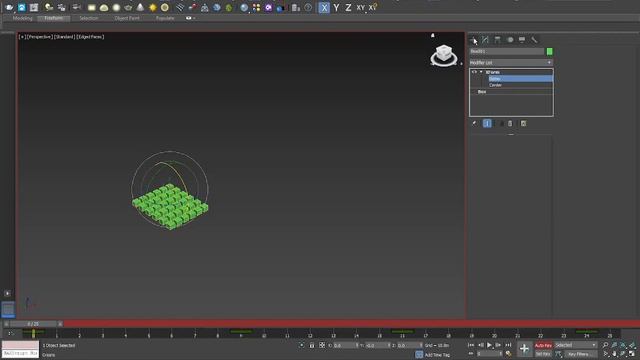The height and width of the screenshot is (360, 640).
Task: Click Add Time Tag
Action: coord(437,355)
